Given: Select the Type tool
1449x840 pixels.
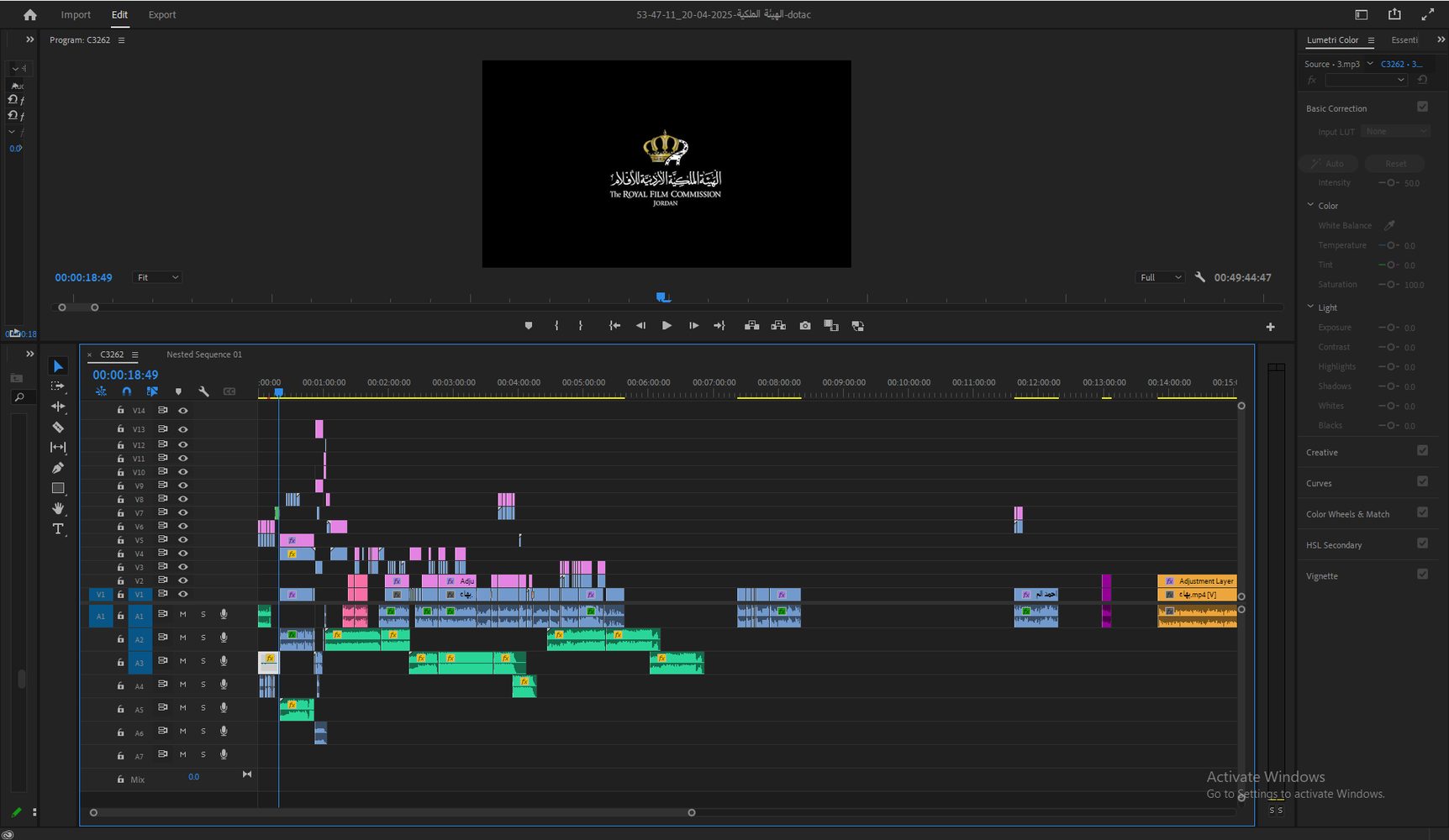Looking at the screenshot, I should 58,528.
